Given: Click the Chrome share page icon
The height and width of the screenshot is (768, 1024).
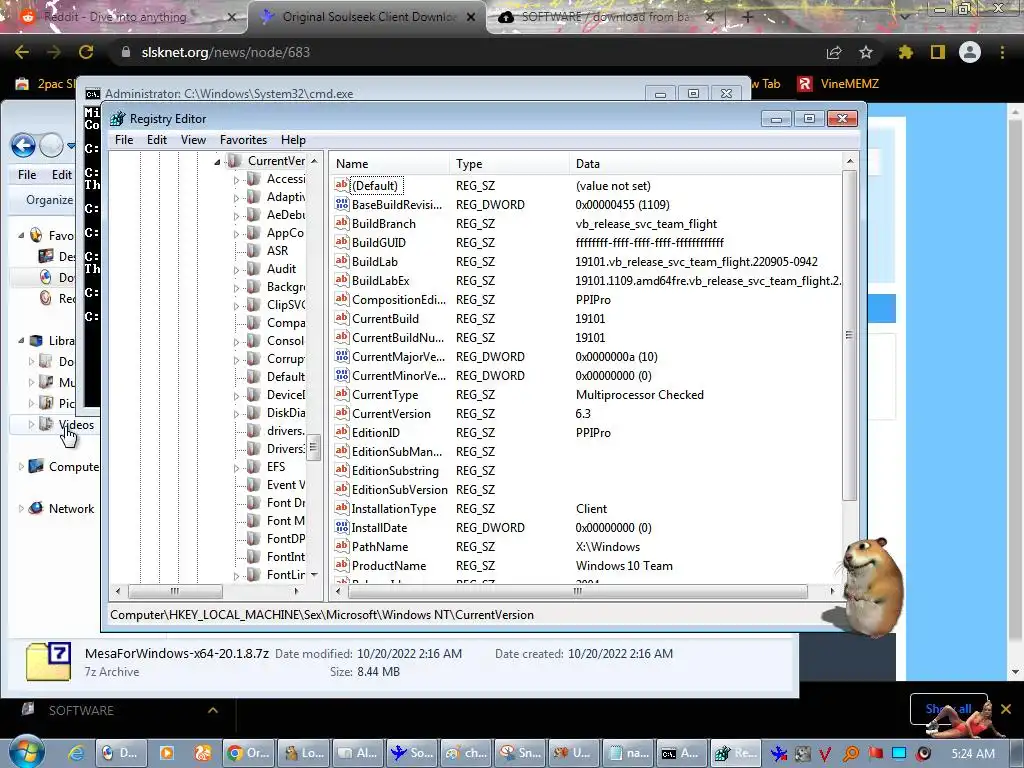Looking at the screenshot, I should point(834,52).
